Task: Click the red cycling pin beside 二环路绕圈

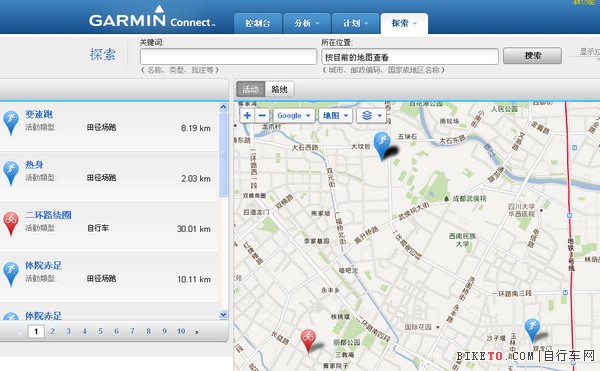Action: (11, 223)
